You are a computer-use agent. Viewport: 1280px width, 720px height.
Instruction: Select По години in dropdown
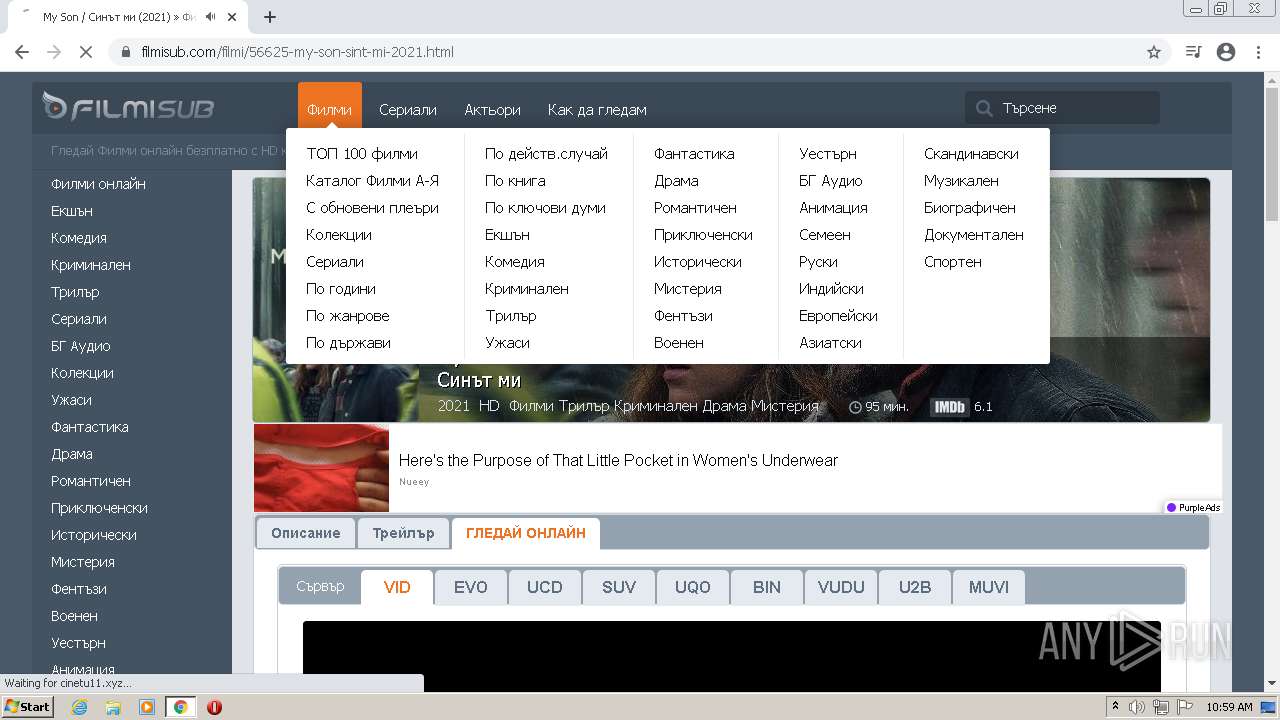point(341,289)
